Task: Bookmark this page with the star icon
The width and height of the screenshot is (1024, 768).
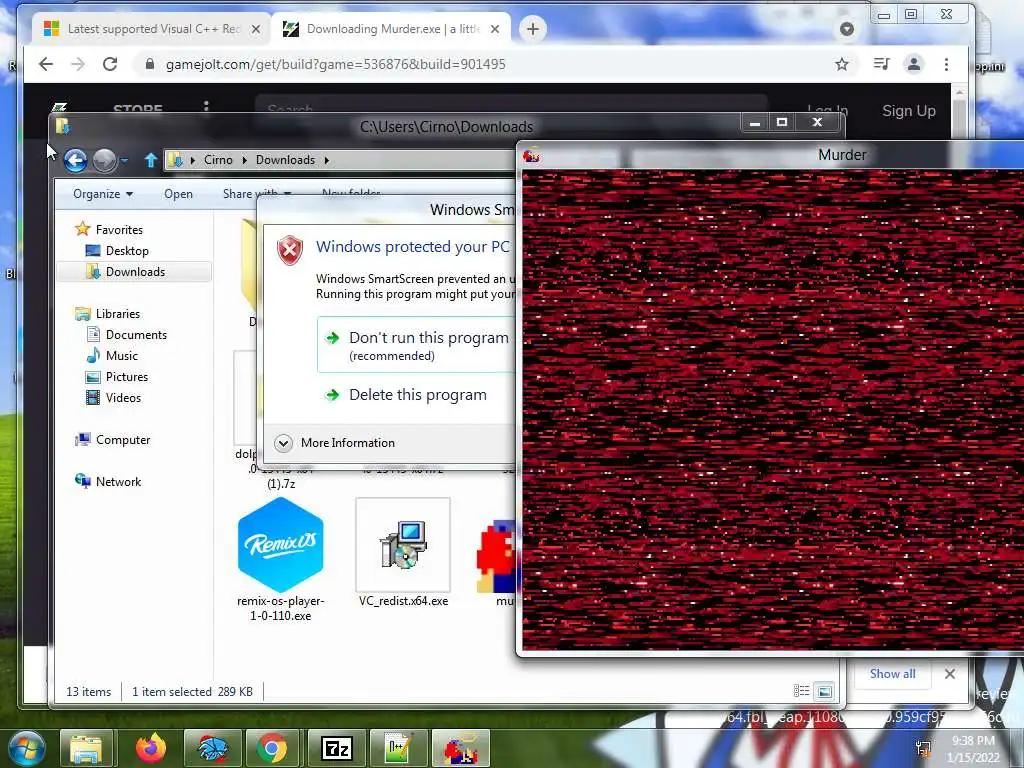Action: 842,64
